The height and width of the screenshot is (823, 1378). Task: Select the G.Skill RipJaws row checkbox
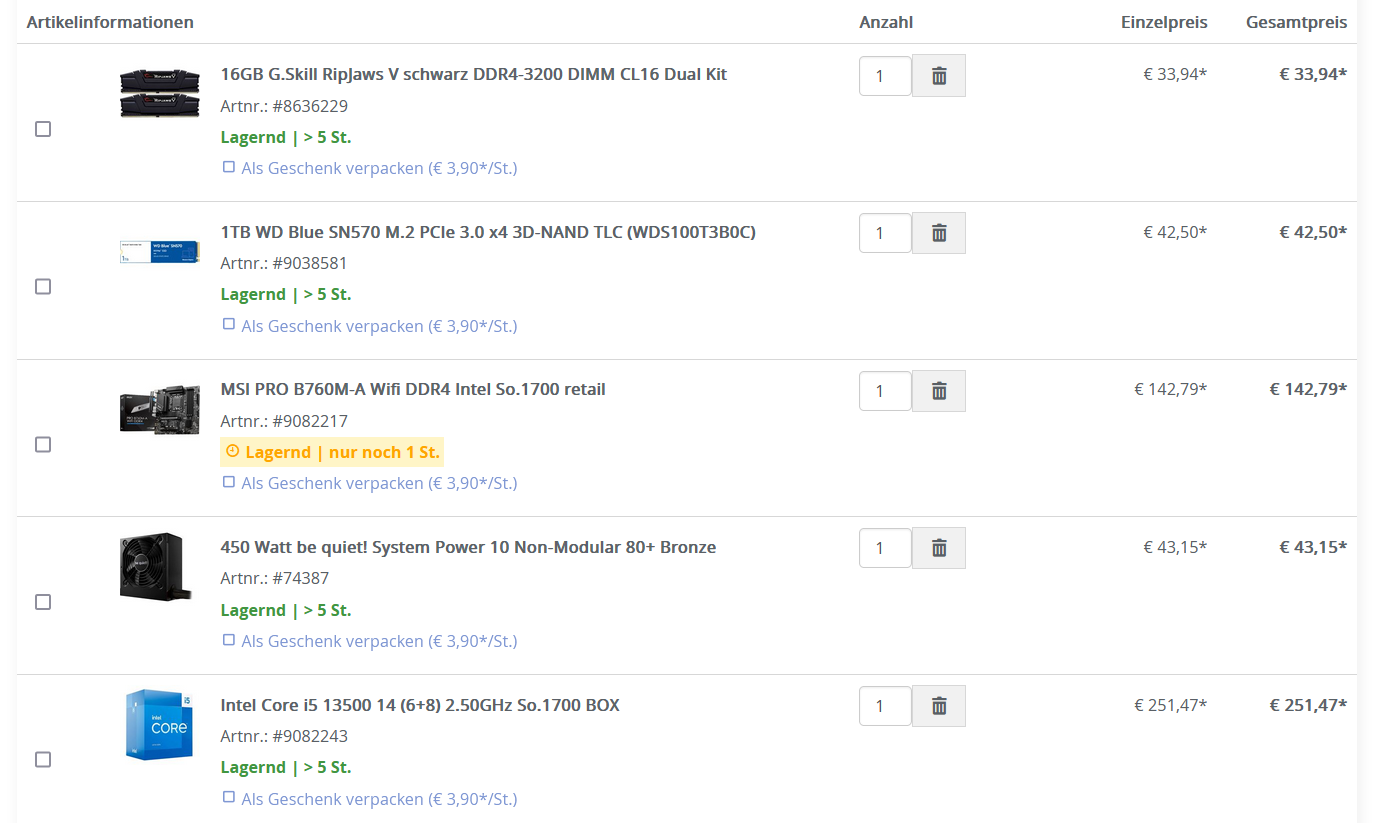point(43,129)
